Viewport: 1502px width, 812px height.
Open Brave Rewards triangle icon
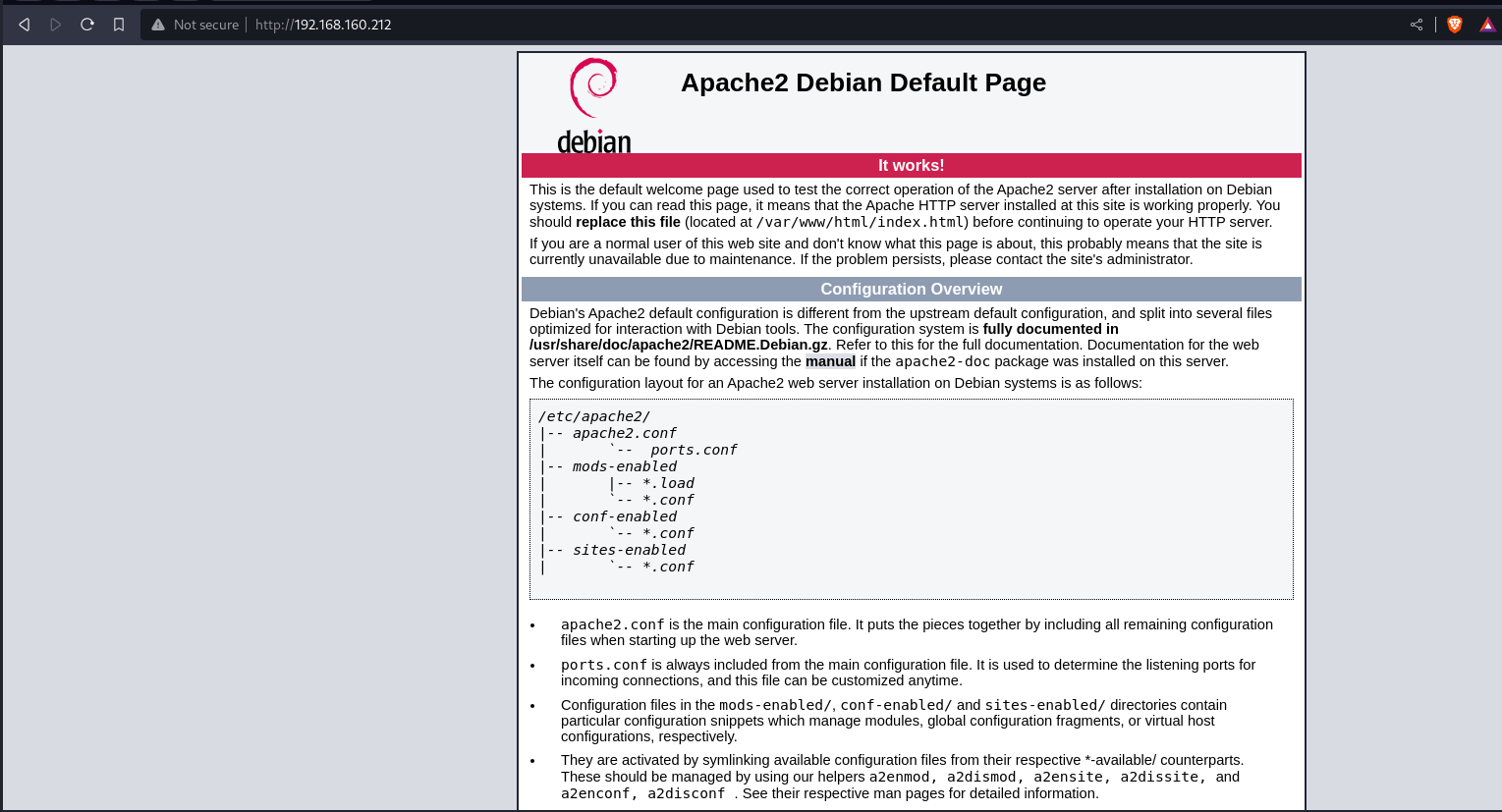pos(1487,25)
